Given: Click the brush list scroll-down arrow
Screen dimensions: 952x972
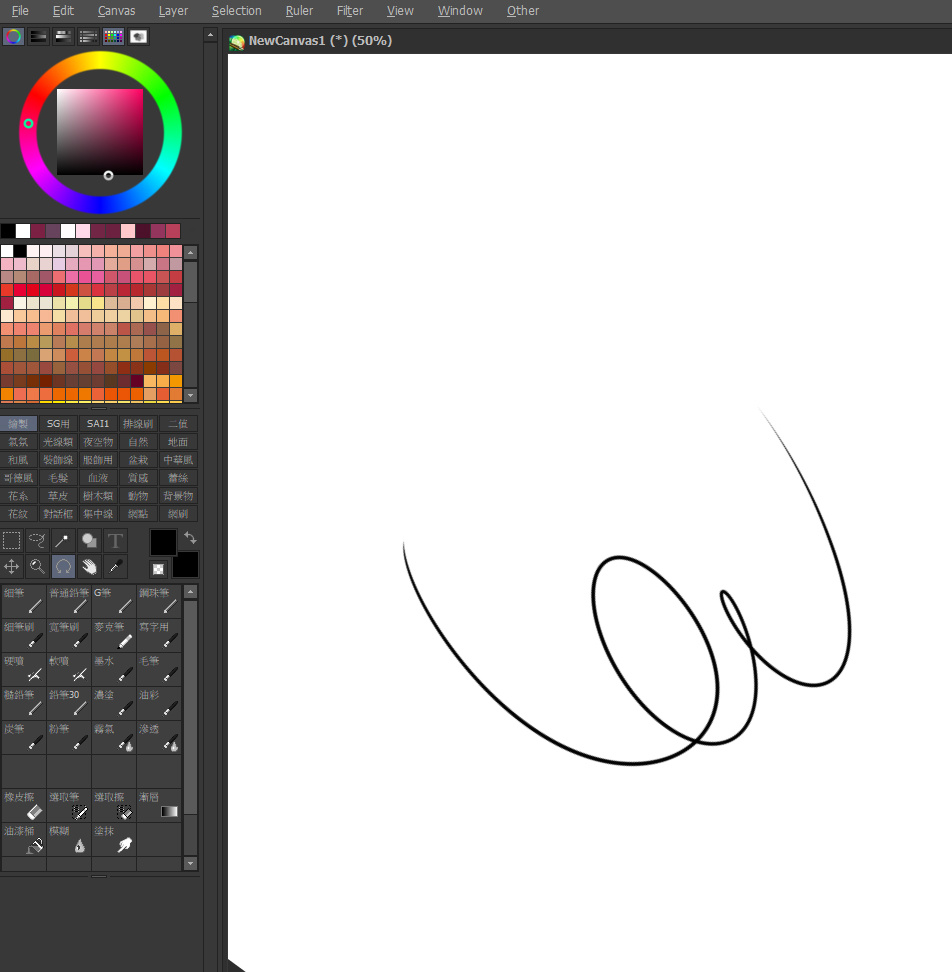Looking at the screenshot, I should point(191,863).
